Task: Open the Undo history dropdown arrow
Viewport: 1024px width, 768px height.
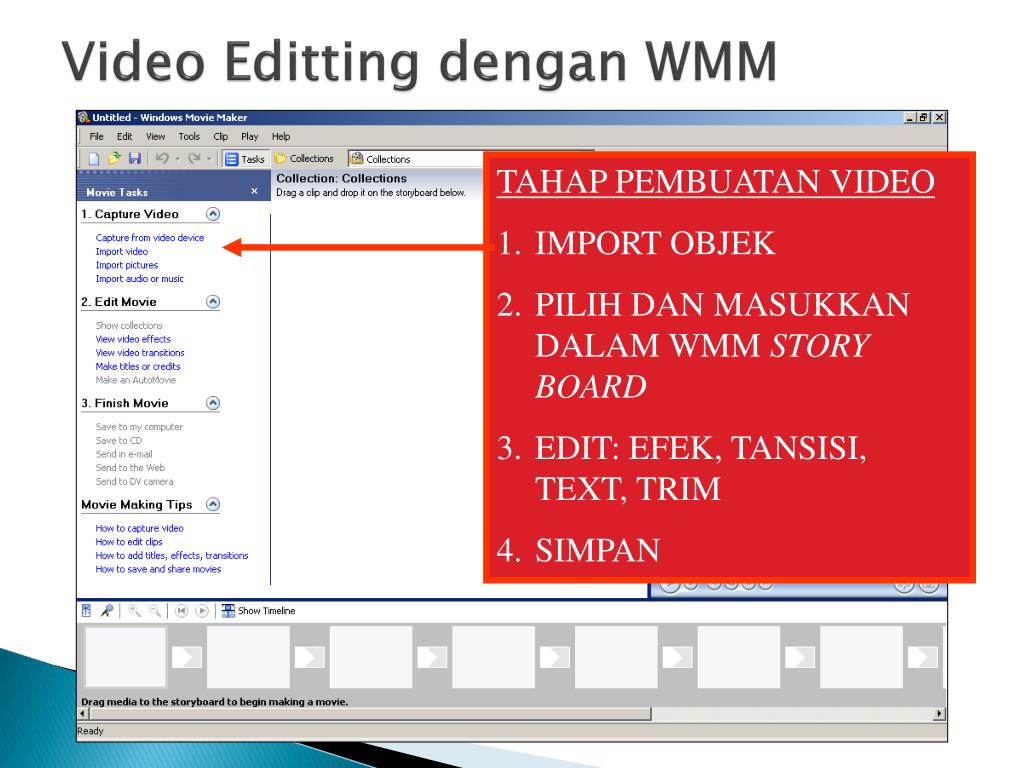Action: (x=177, y=159)
